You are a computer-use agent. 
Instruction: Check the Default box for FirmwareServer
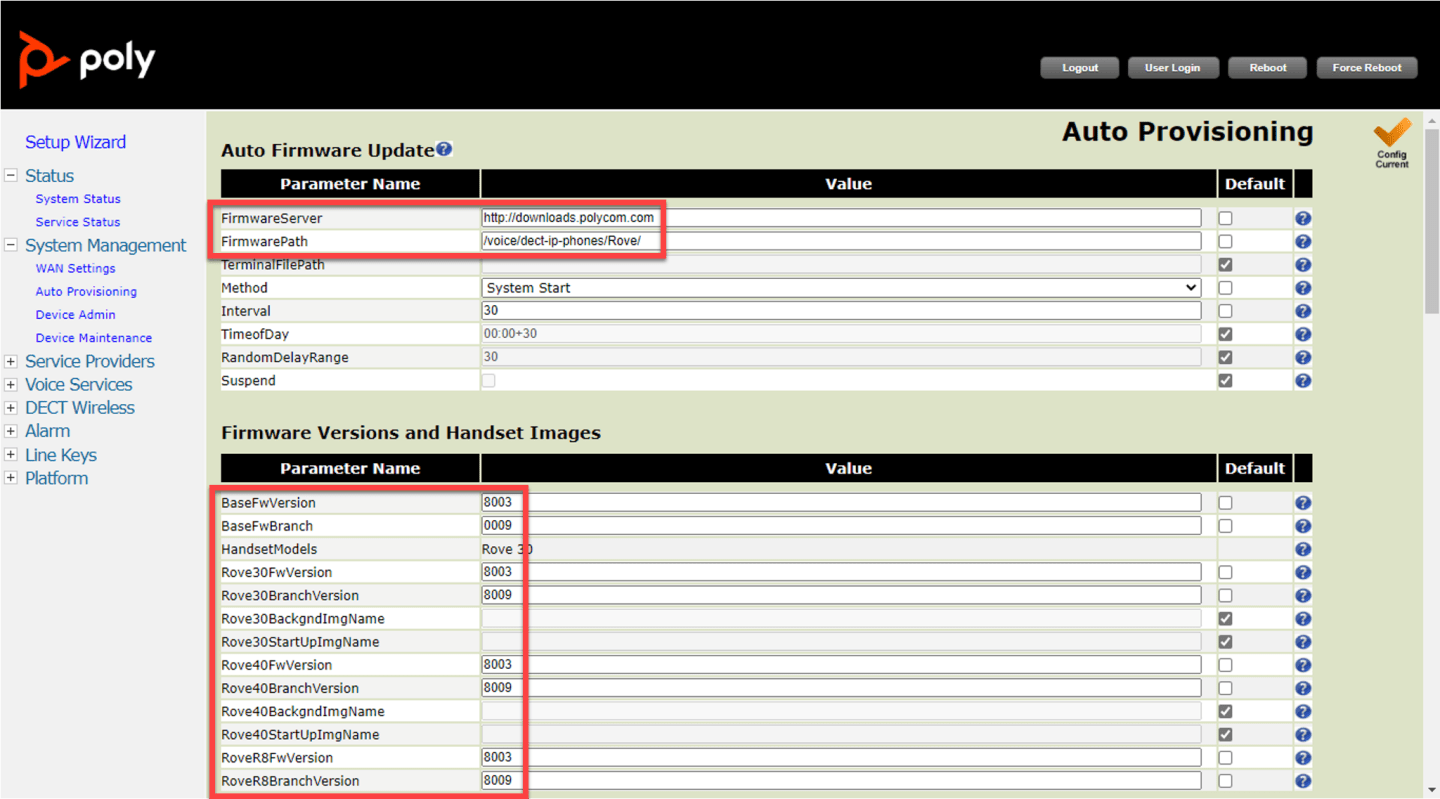point(1225,217)
